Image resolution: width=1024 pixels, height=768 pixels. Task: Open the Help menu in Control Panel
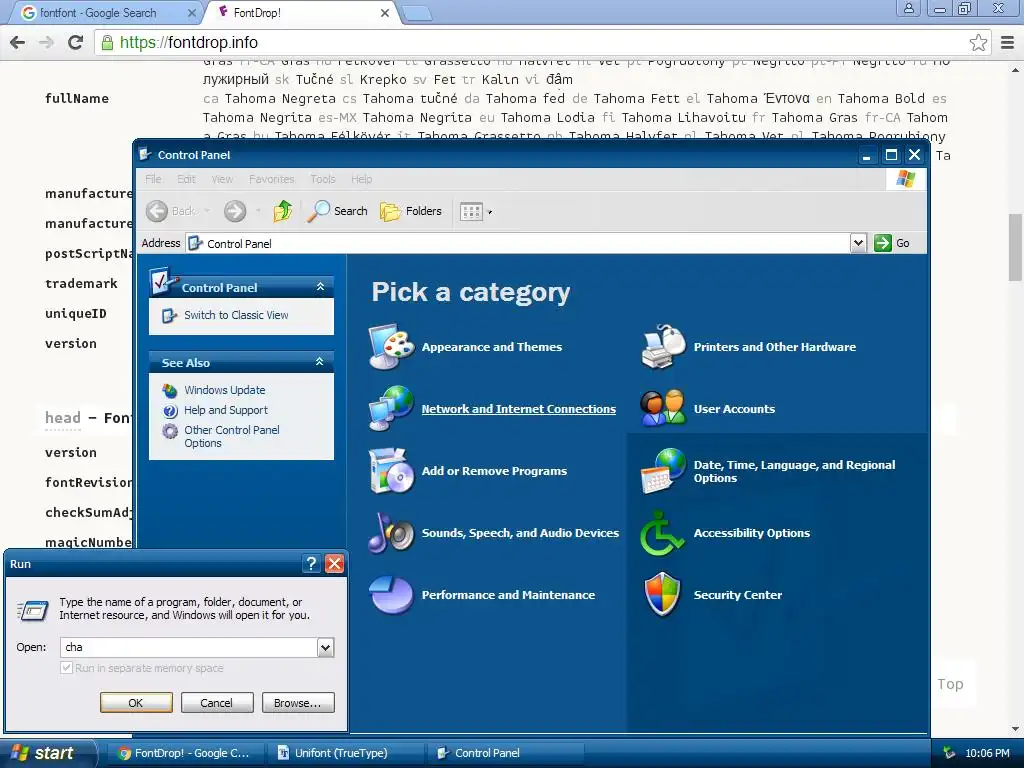(x=361, y=179)
